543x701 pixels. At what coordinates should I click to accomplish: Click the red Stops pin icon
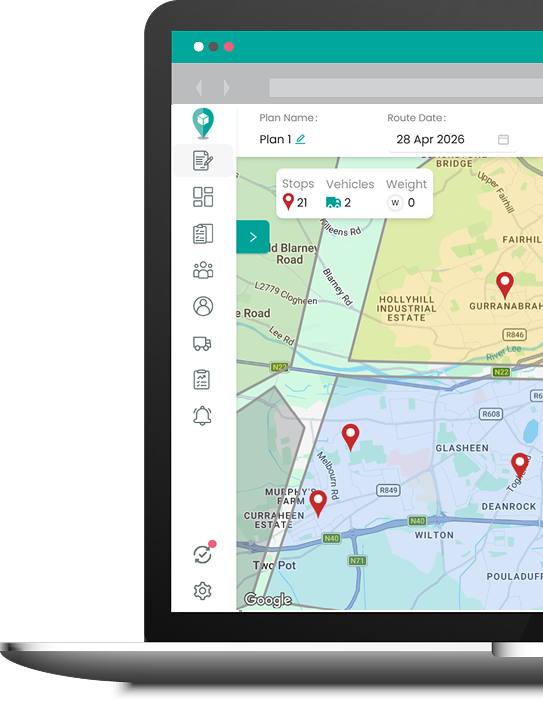click(288, 202)
